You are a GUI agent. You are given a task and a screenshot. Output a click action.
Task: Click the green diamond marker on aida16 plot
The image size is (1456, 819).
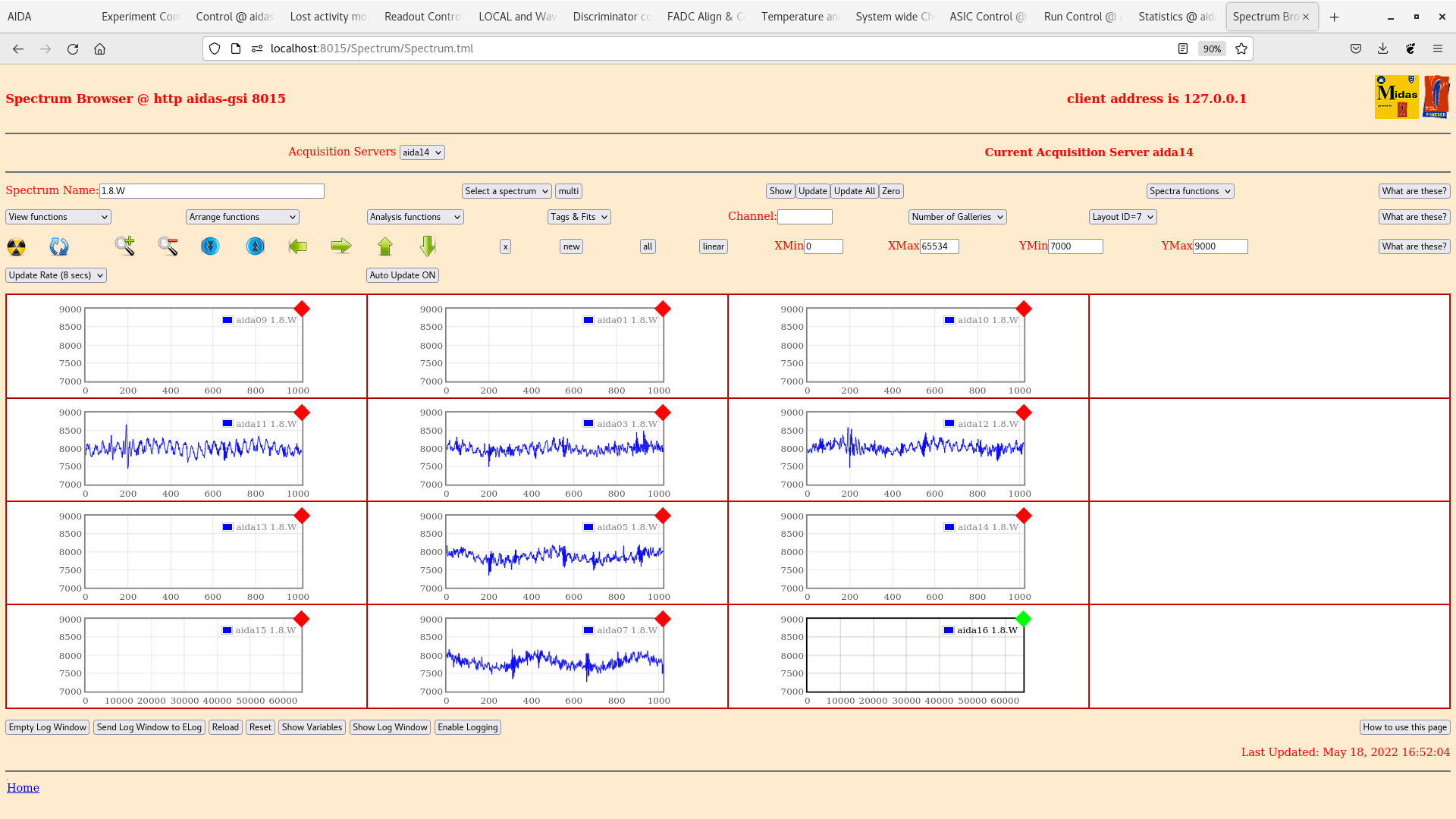tap(1023, 619)
